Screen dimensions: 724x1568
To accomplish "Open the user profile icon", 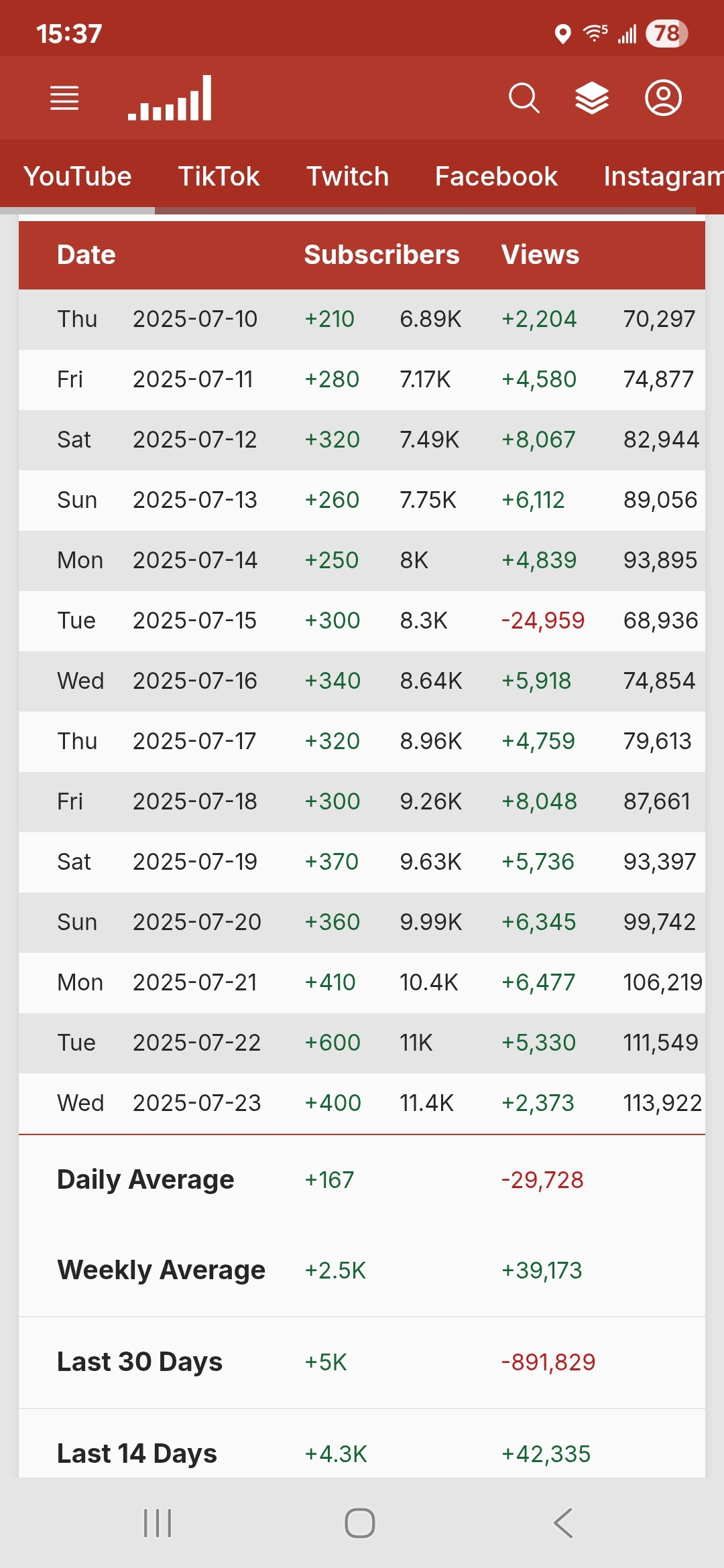I will 663,99.
